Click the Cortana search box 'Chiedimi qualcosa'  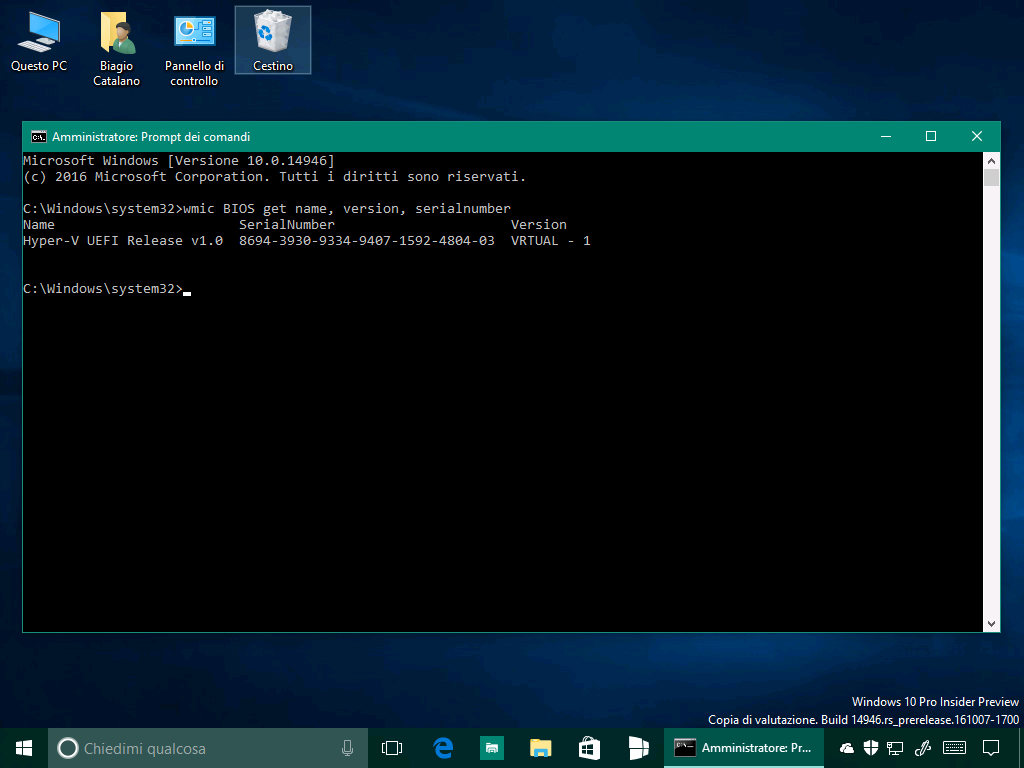(x=208, y=748)
